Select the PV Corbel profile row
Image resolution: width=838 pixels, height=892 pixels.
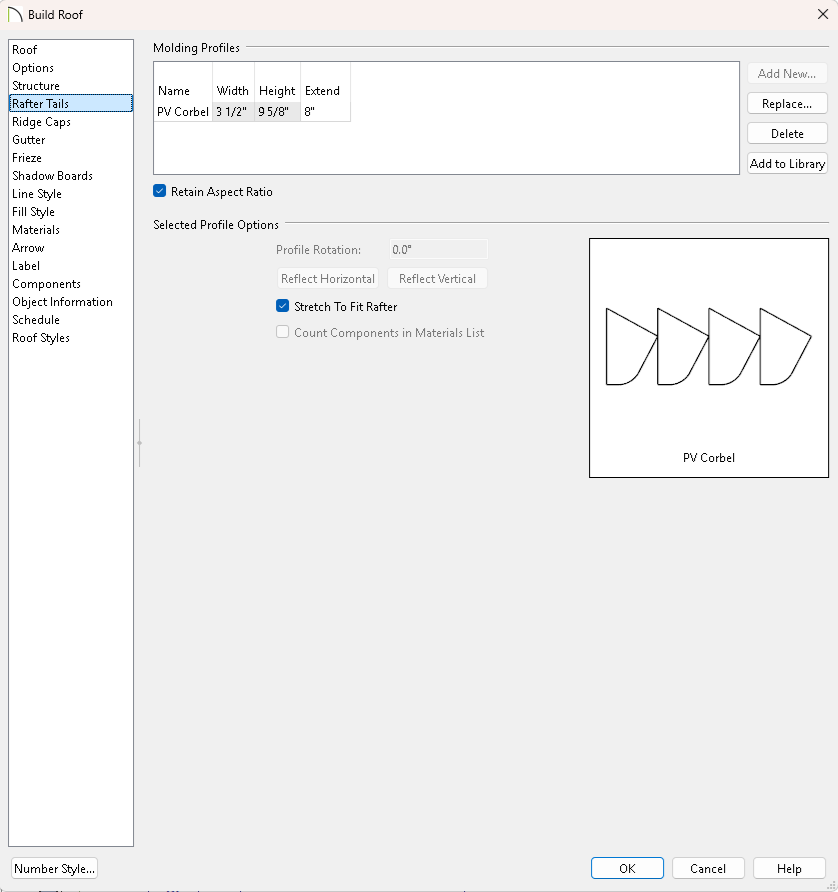pyautogui.click(x=183, y=112)
